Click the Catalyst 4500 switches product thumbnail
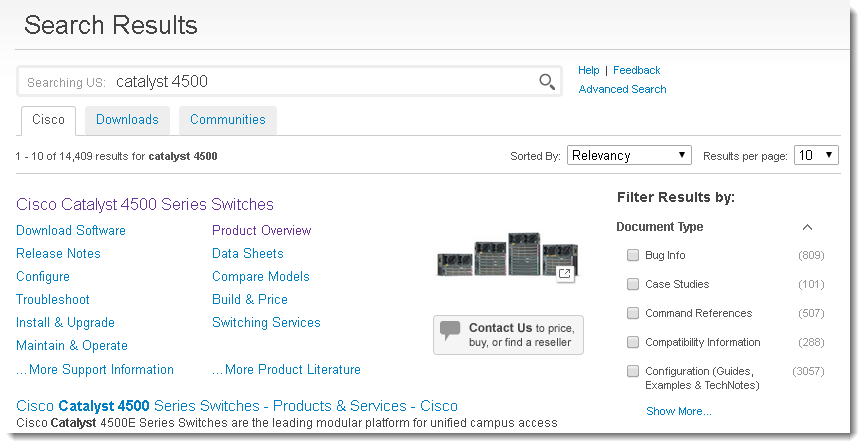 [508, 254]
